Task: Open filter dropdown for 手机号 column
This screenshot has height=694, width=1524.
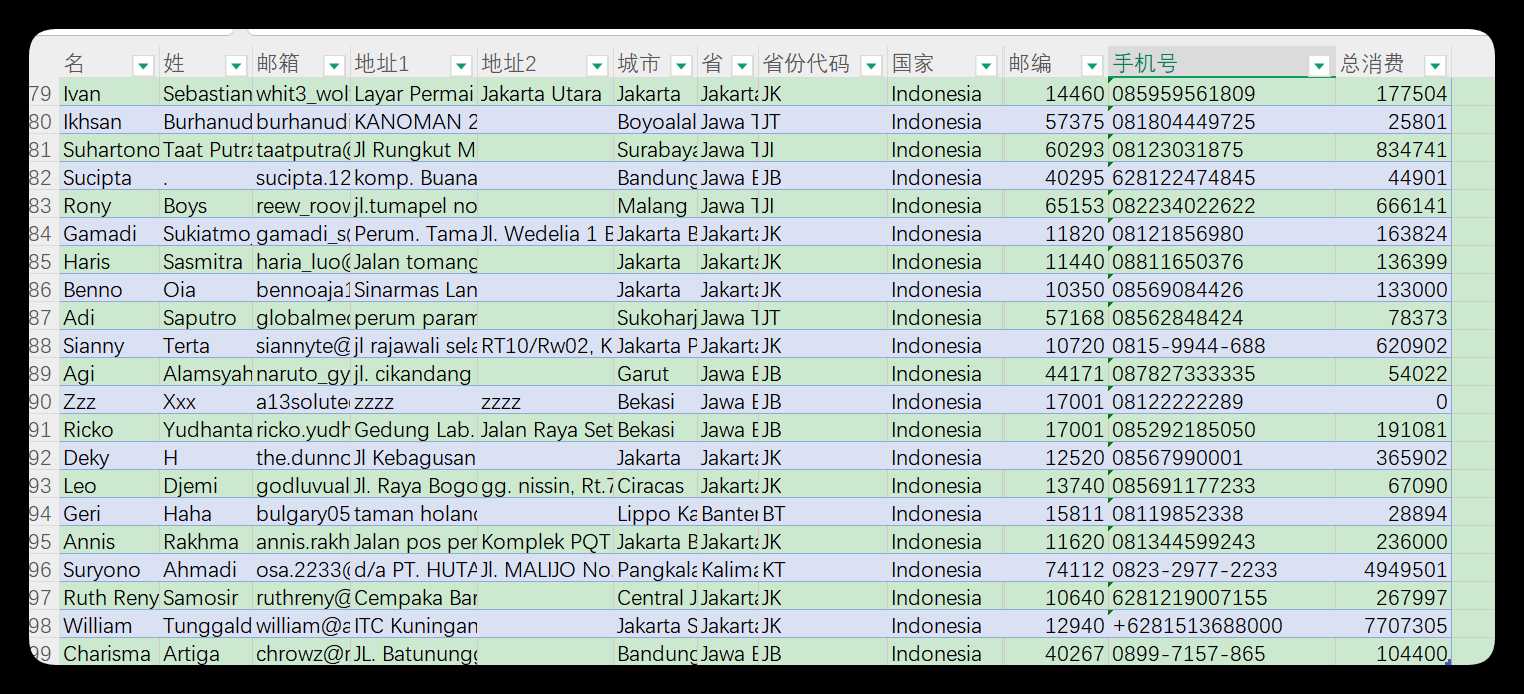Action: [1319, 66]
